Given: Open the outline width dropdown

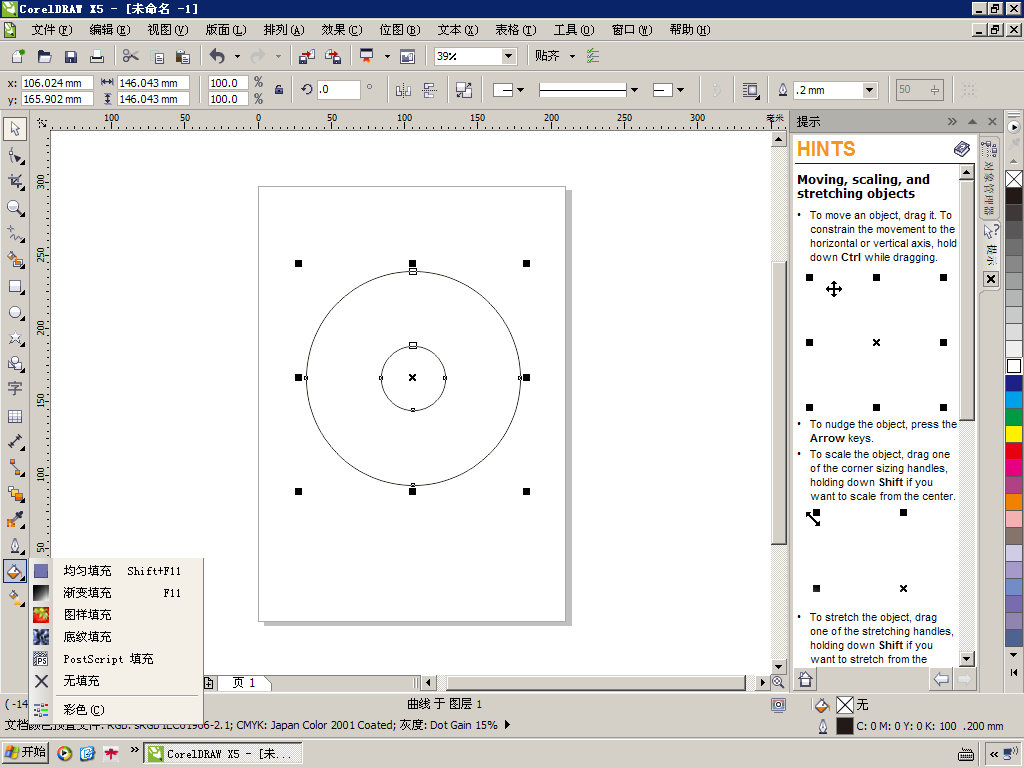Looking at the screenshot, I should pos(869,90).
